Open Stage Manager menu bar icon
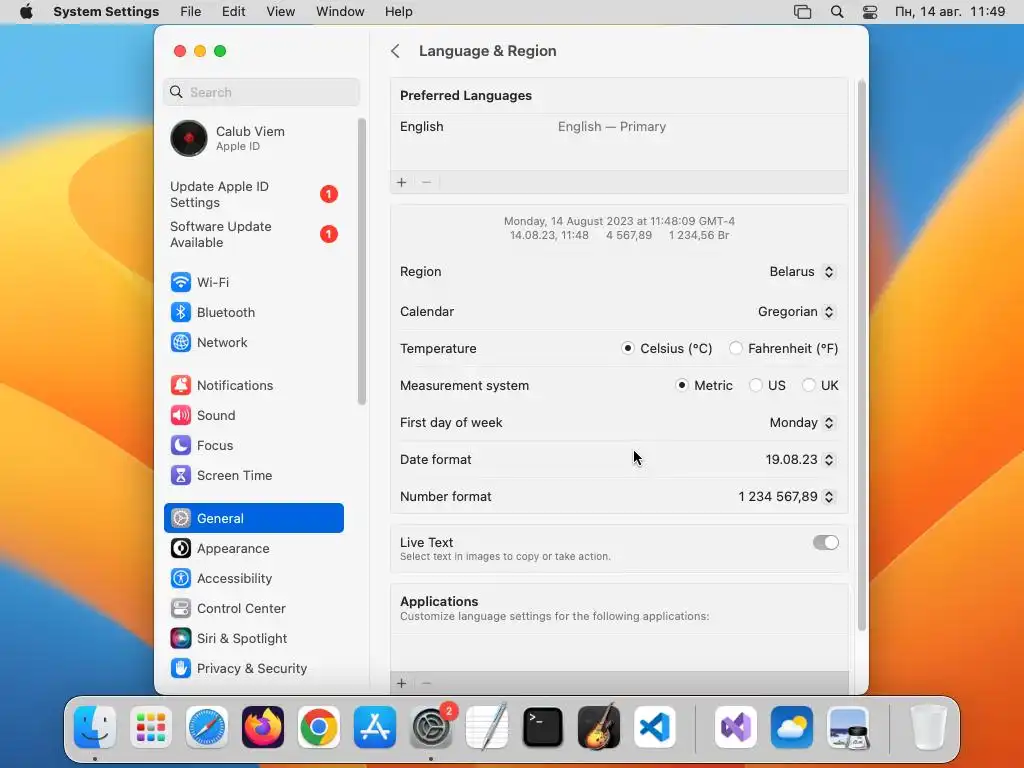This screenshot has height=768, width=1024. pyautogui.click(x=803, y=12)
